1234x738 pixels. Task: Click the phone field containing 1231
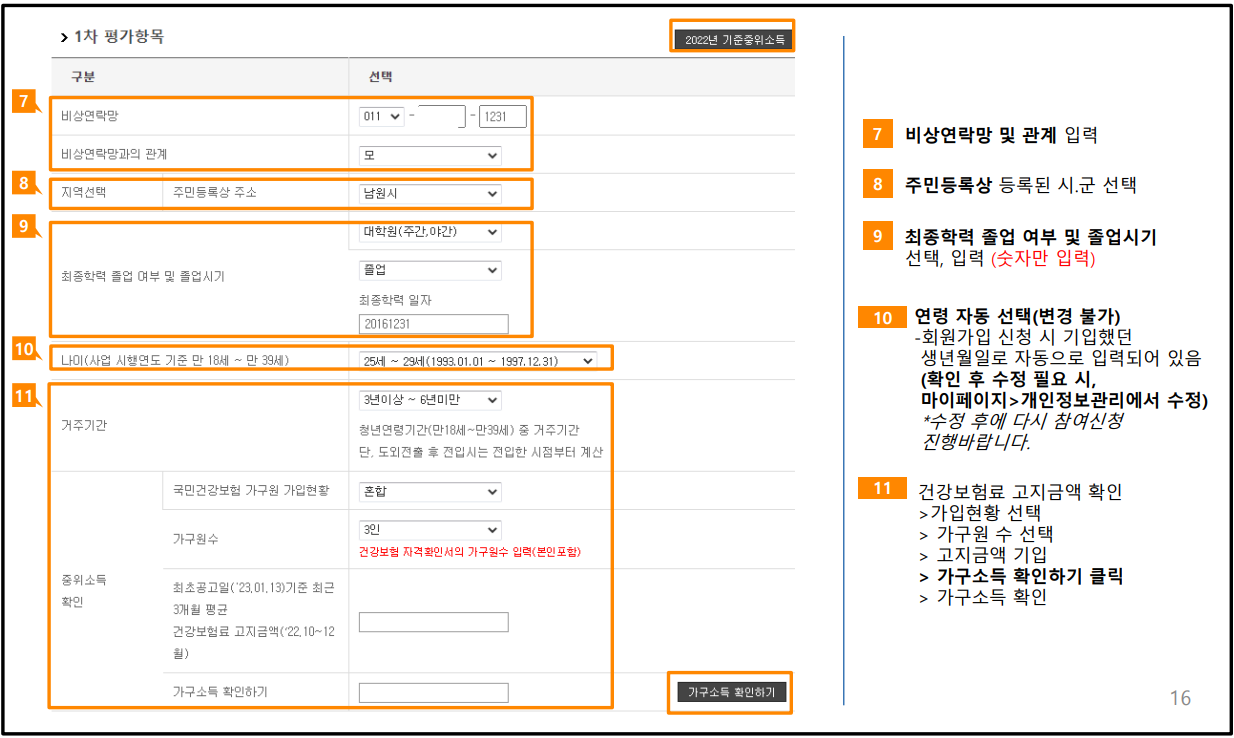tap(502, 115)
